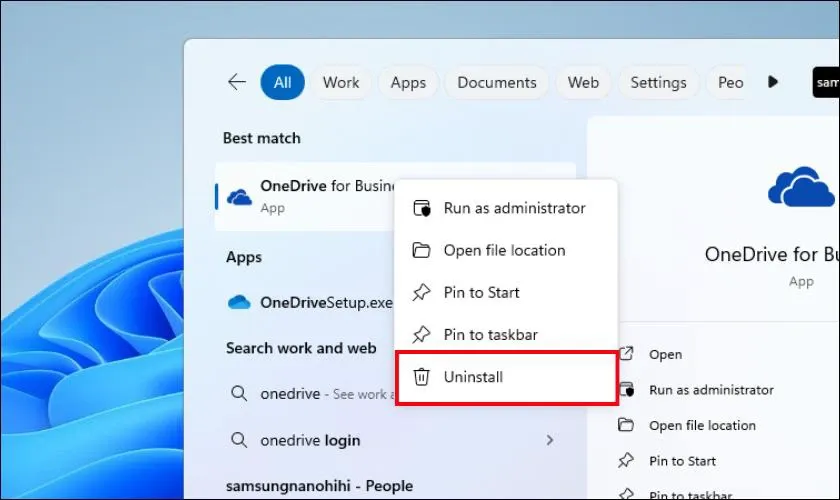Viewport: 840px width, 500px height.
Task: Select the onedrive login search suggestion
Action: click(395, 440)
